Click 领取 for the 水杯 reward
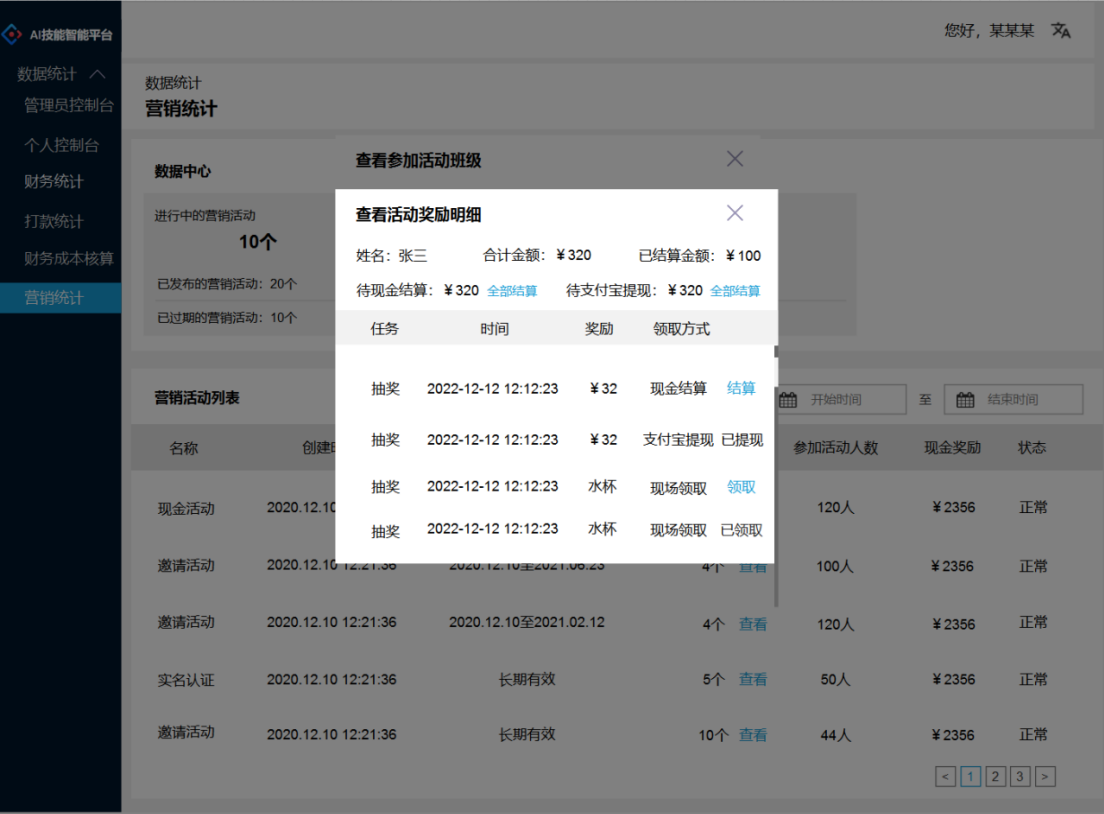The height and width of the screenshot is (814, 1104). tap(741, 486)
